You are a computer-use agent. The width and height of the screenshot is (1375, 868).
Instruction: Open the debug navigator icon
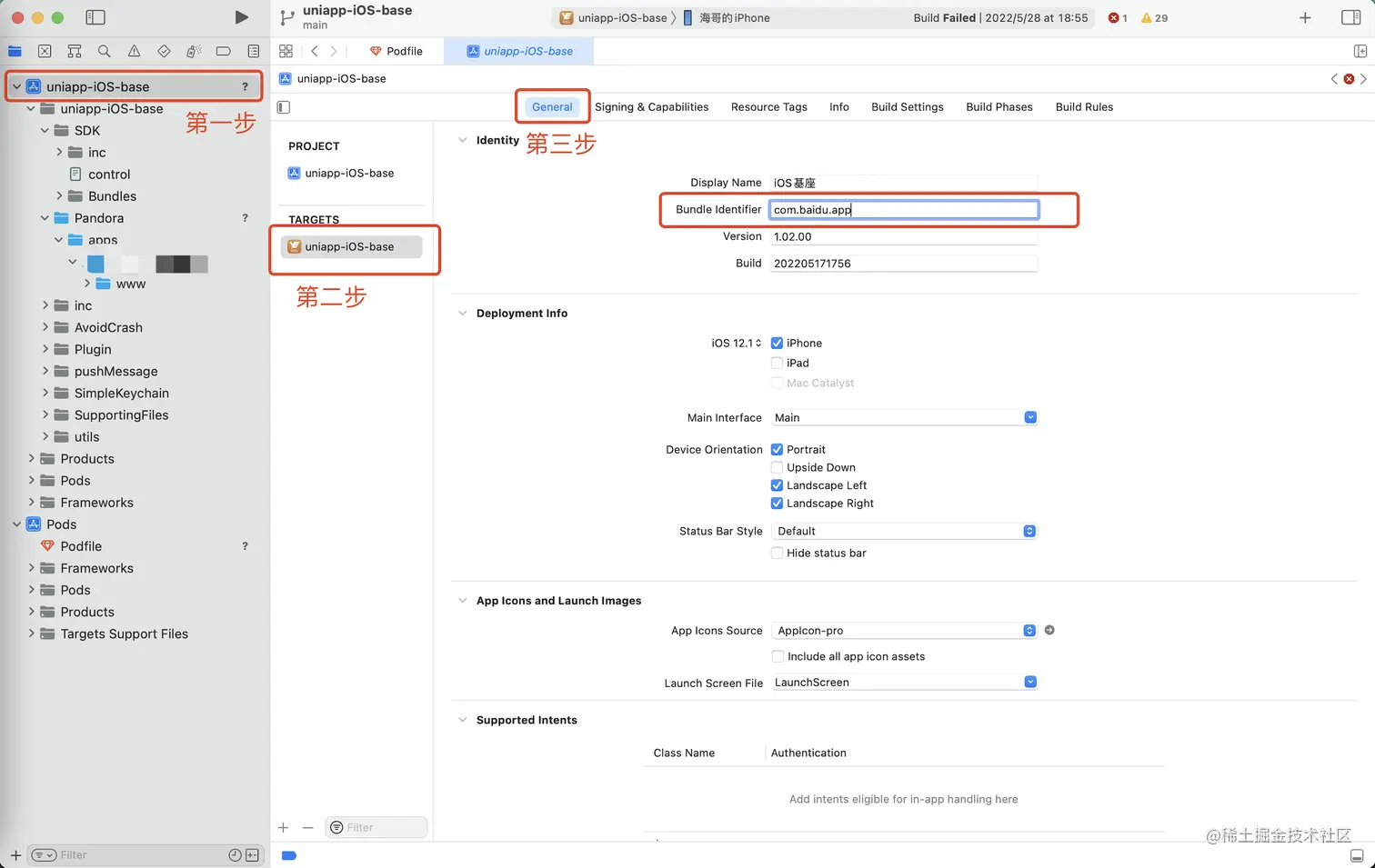194,51
